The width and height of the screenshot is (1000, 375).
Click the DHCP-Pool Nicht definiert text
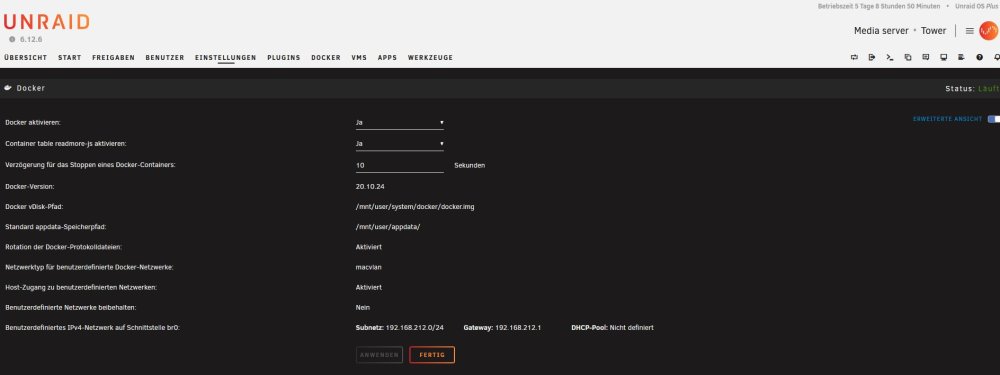(613, 327)
